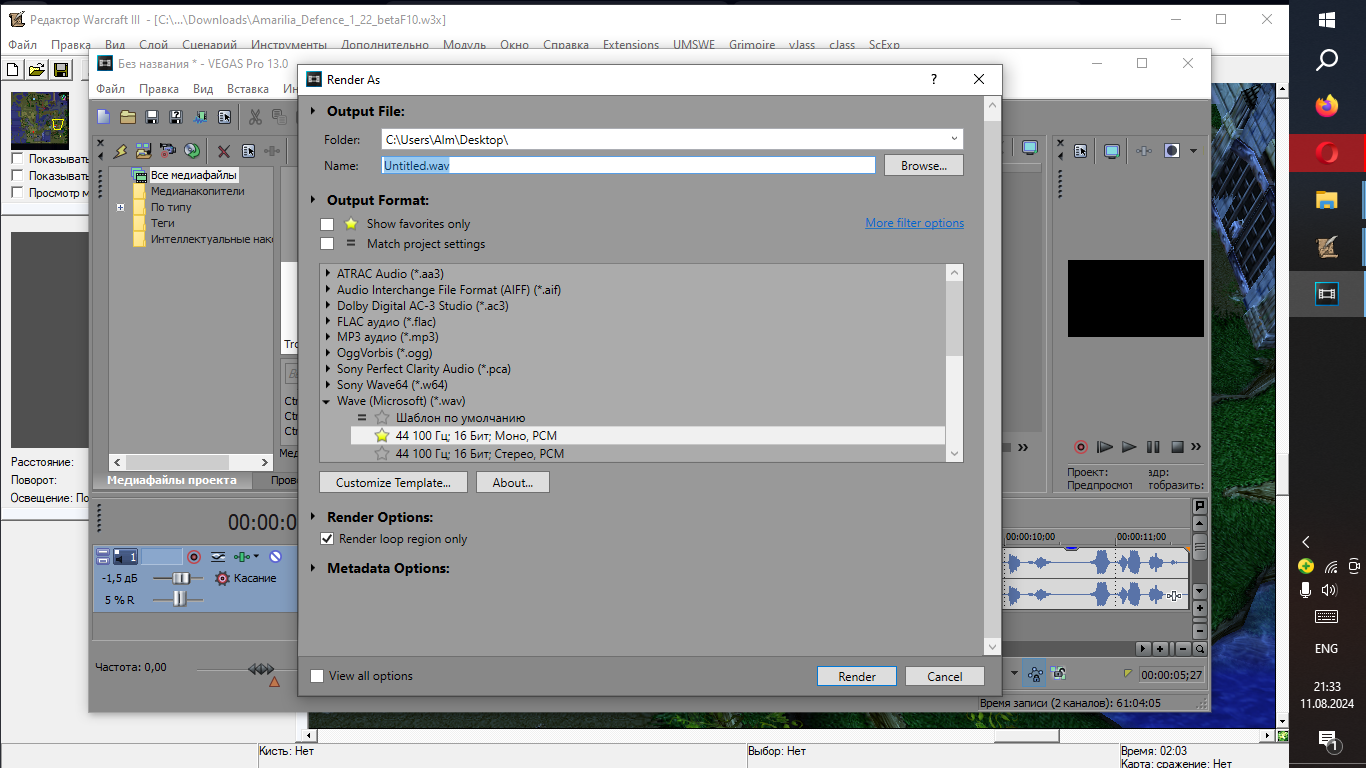This screenshot has width=1366, height=768.
Task: Open Opera from the Windows taskbar
Action: (1327, 153)
